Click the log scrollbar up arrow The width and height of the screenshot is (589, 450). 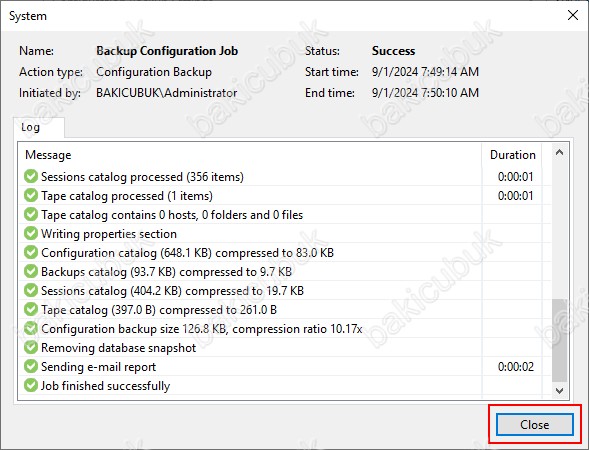coord(559,152)
